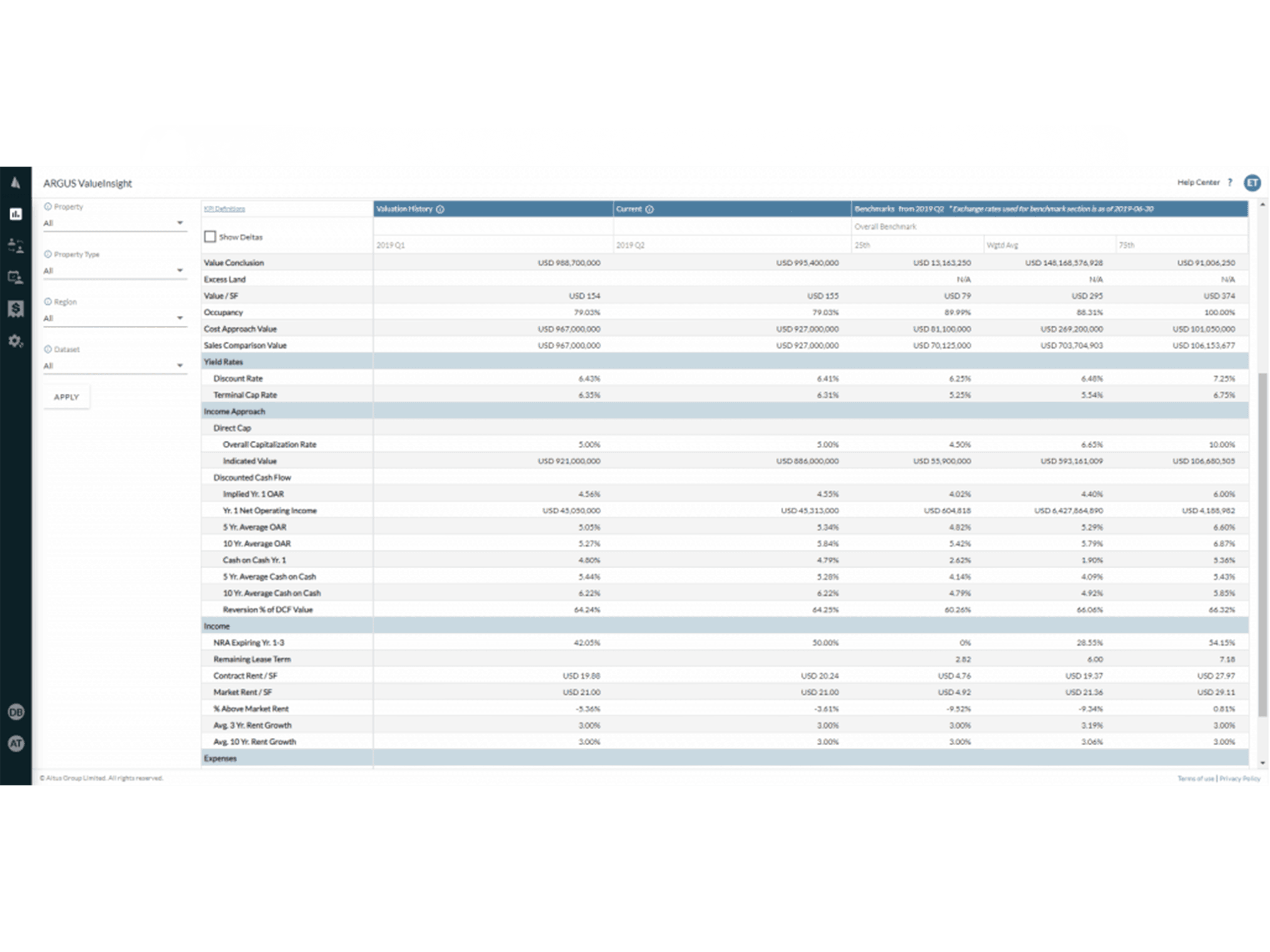
Task: Open the ET user avatar menu
Action: click(x=1252, y=182)
